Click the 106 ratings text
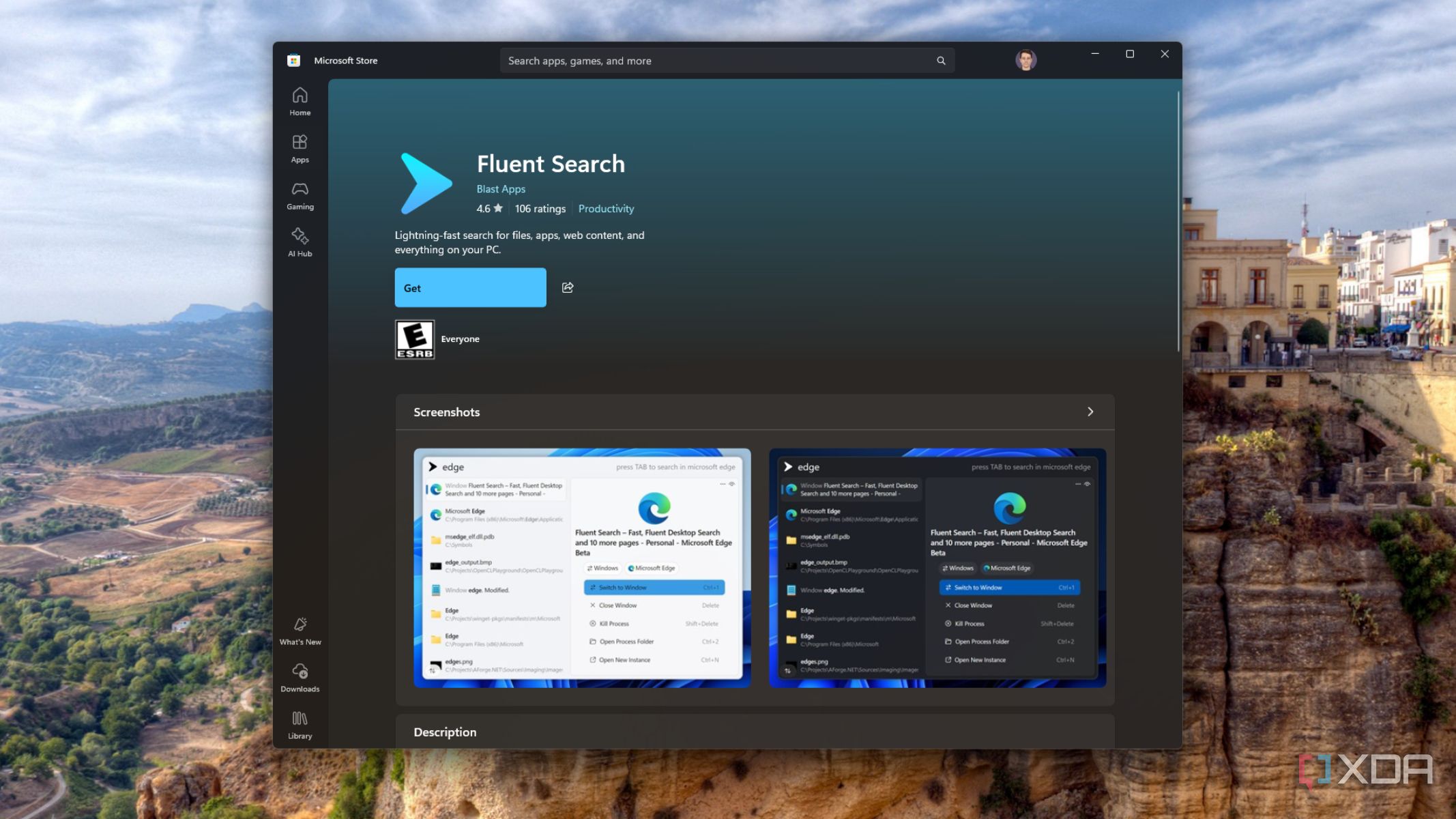Screen dimensions: 1456x819 coord(540,209)
